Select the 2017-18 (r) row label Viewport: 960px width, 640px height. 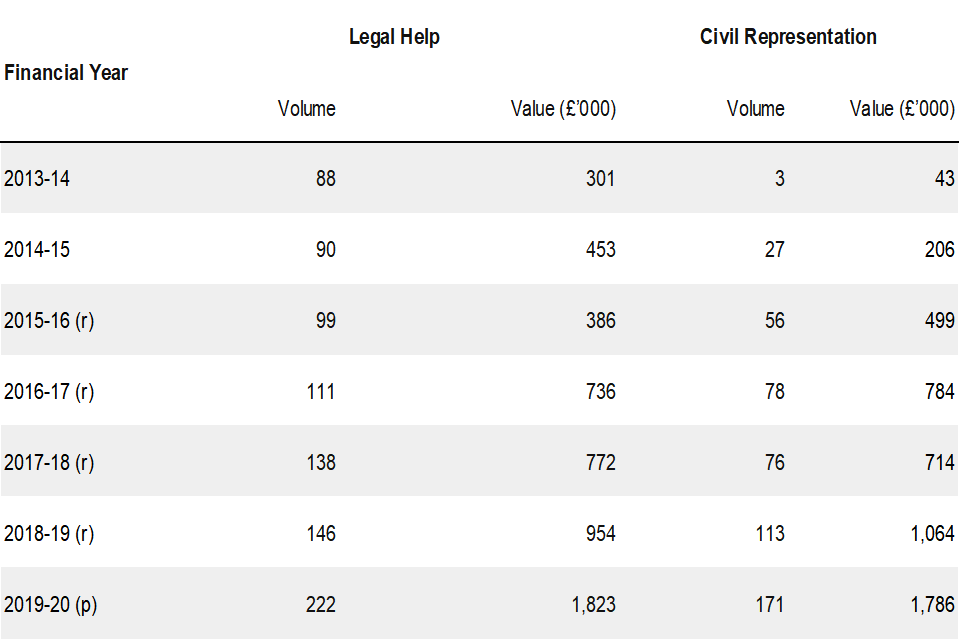pos(49,463)
